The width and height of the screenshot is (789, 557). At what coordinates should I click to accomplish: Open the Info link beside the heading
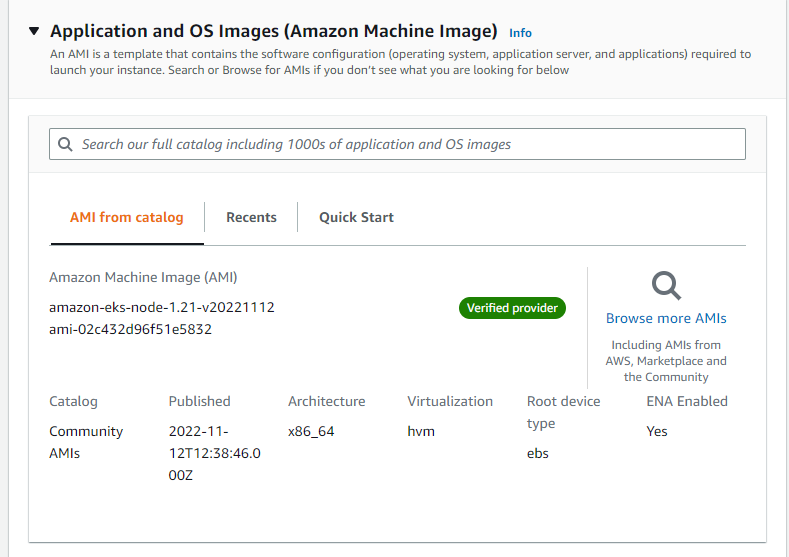(x=520, y=33)
